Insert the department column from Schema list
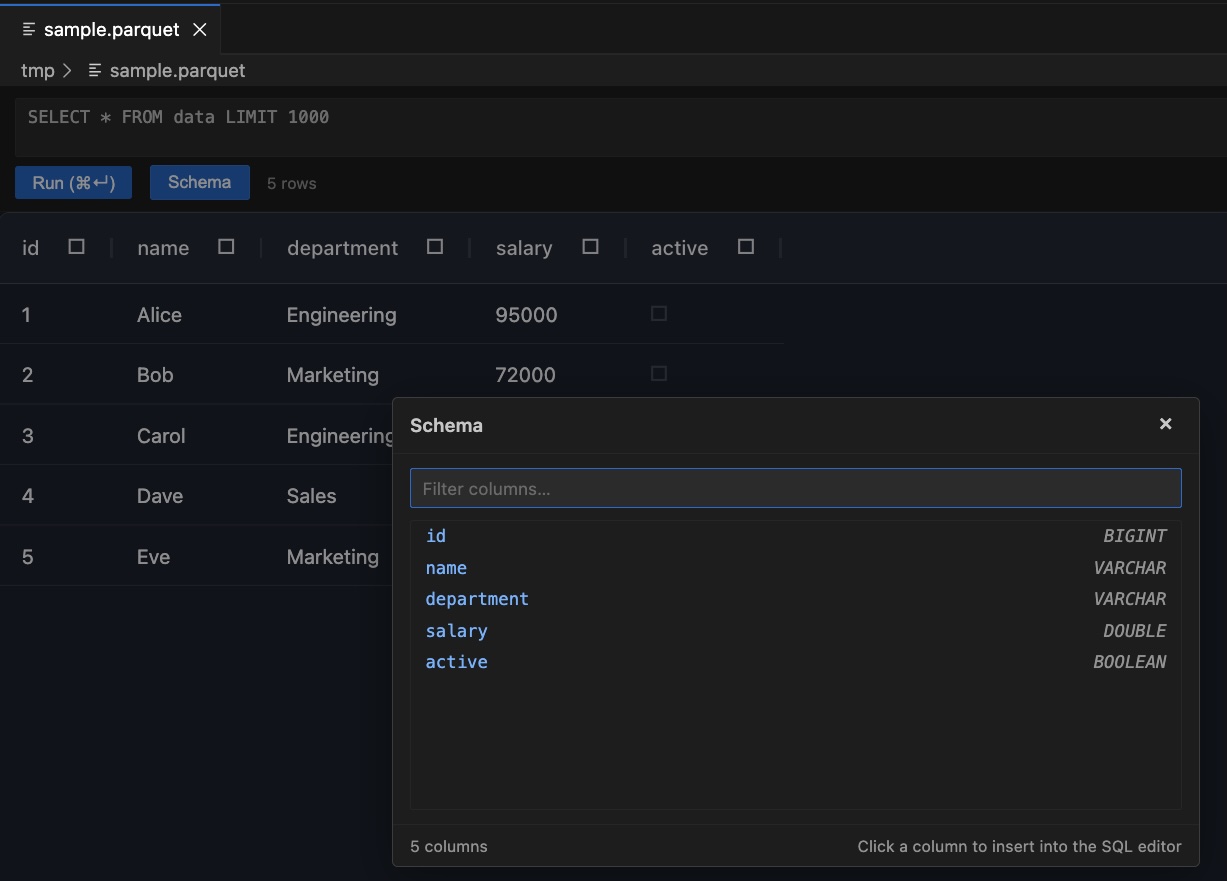 (x=796, y=599)
